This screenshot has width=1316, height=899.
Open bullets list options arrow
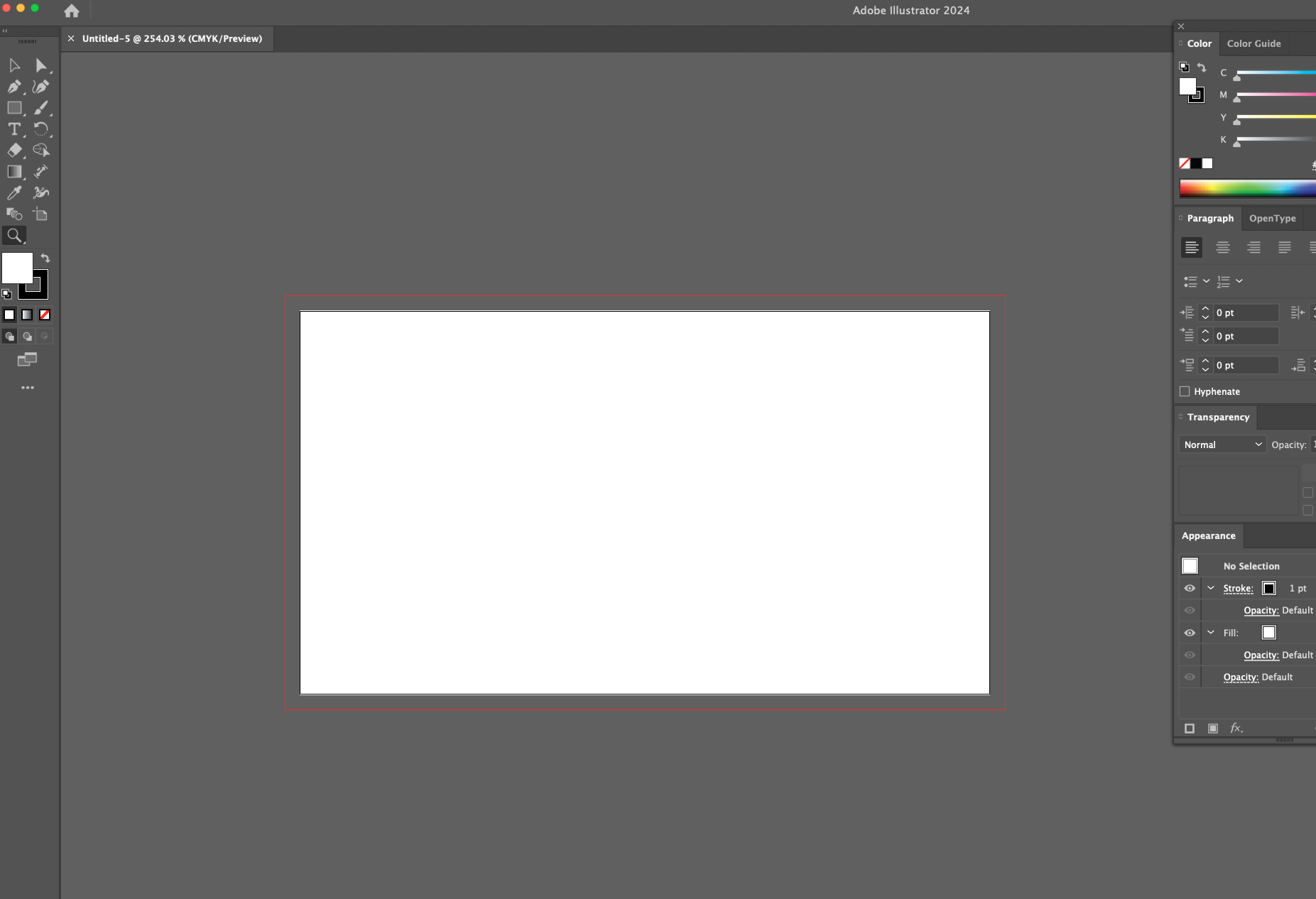(1206, 281)
